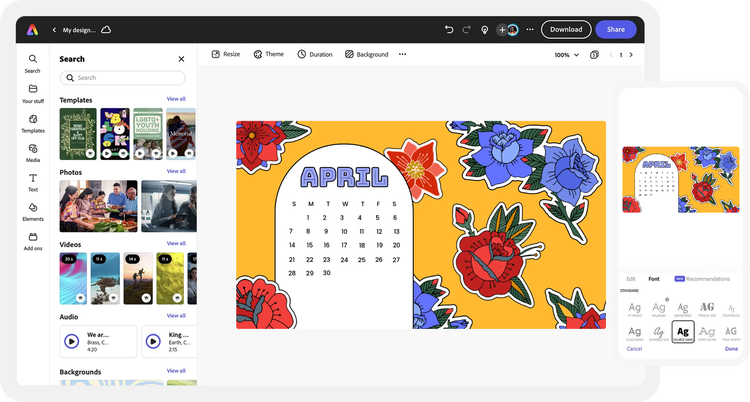Pick the Raleway font option

[x=659, y=309]
